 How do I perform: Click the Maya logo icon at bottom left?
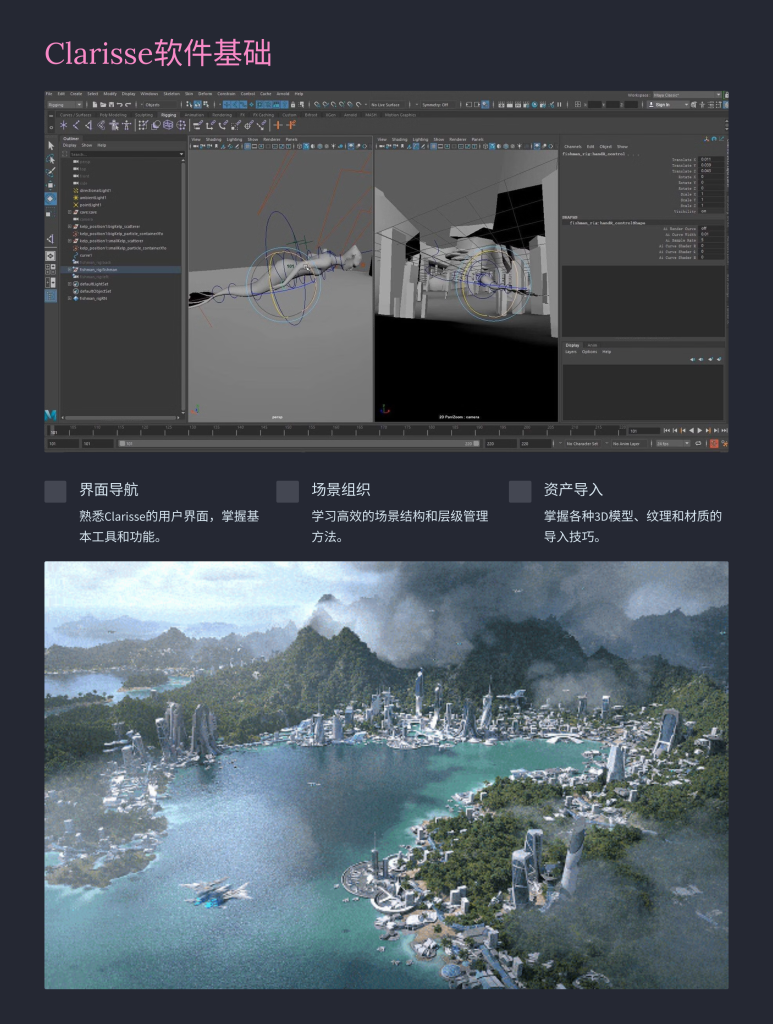(50, 415)
